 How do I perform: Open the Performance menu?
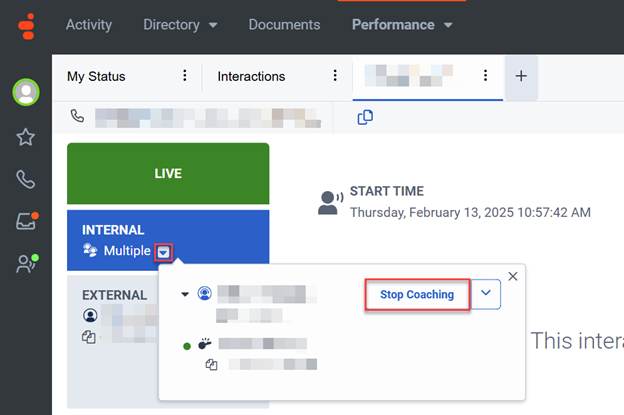pos(402,25)
